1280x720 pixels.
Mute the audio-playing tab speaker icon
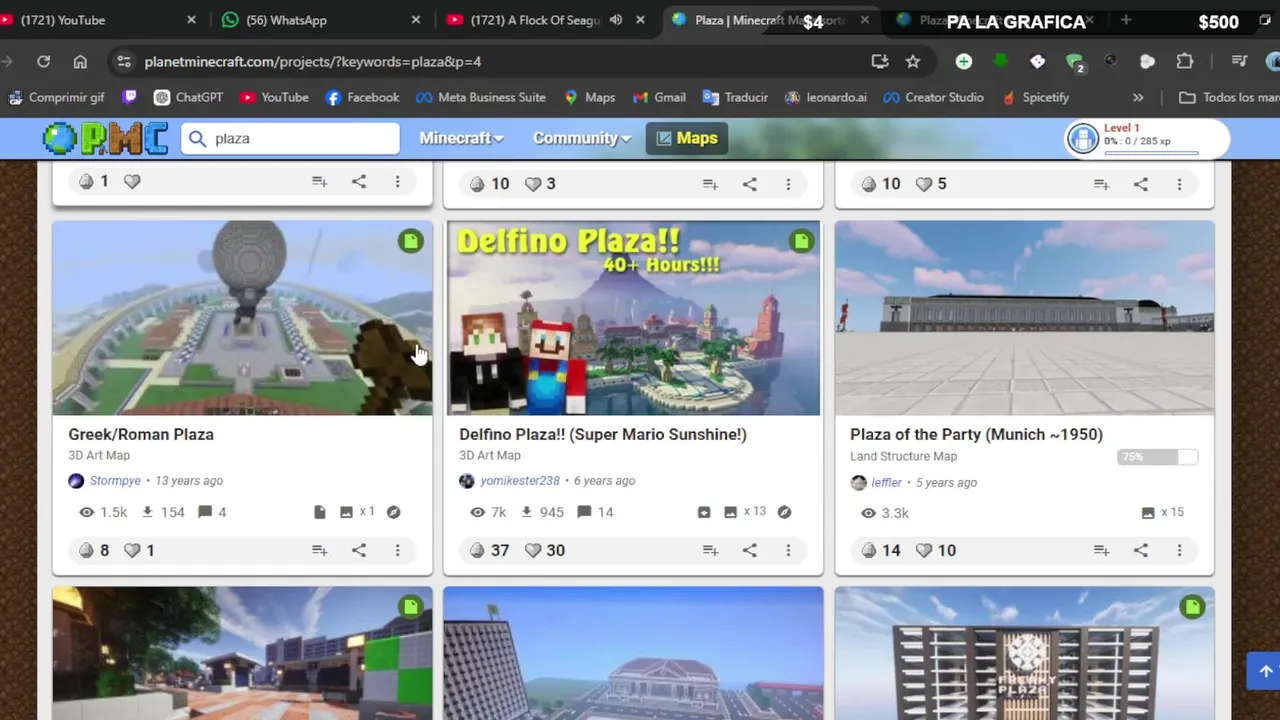point(616,20)
